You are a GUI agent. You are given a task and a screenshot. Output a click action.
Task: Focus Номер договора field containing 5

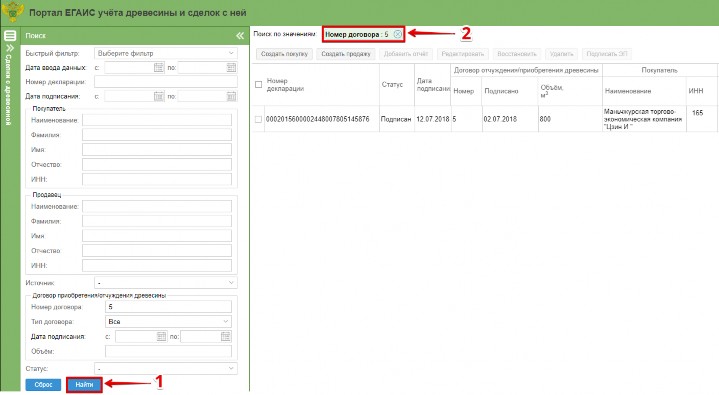168,306
